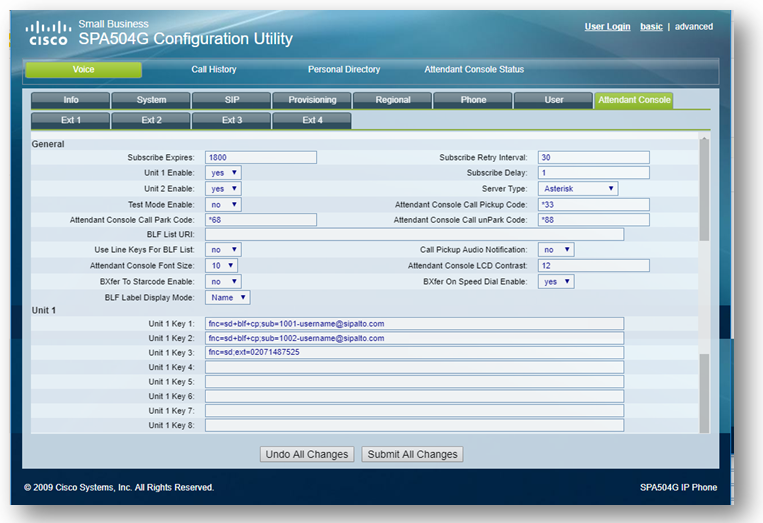Click Attendant Console Call Pickup Code field
763x523 pixels.
pos(594,205)
